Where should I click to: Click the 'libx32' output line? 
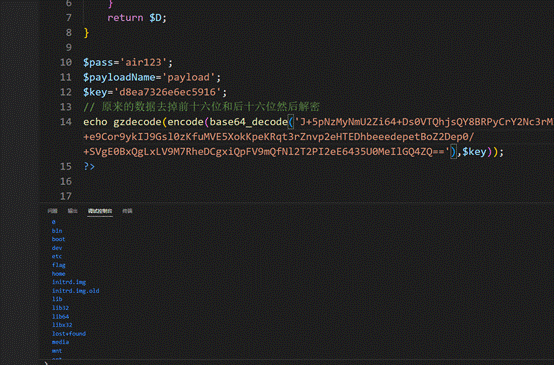point(62,325)
